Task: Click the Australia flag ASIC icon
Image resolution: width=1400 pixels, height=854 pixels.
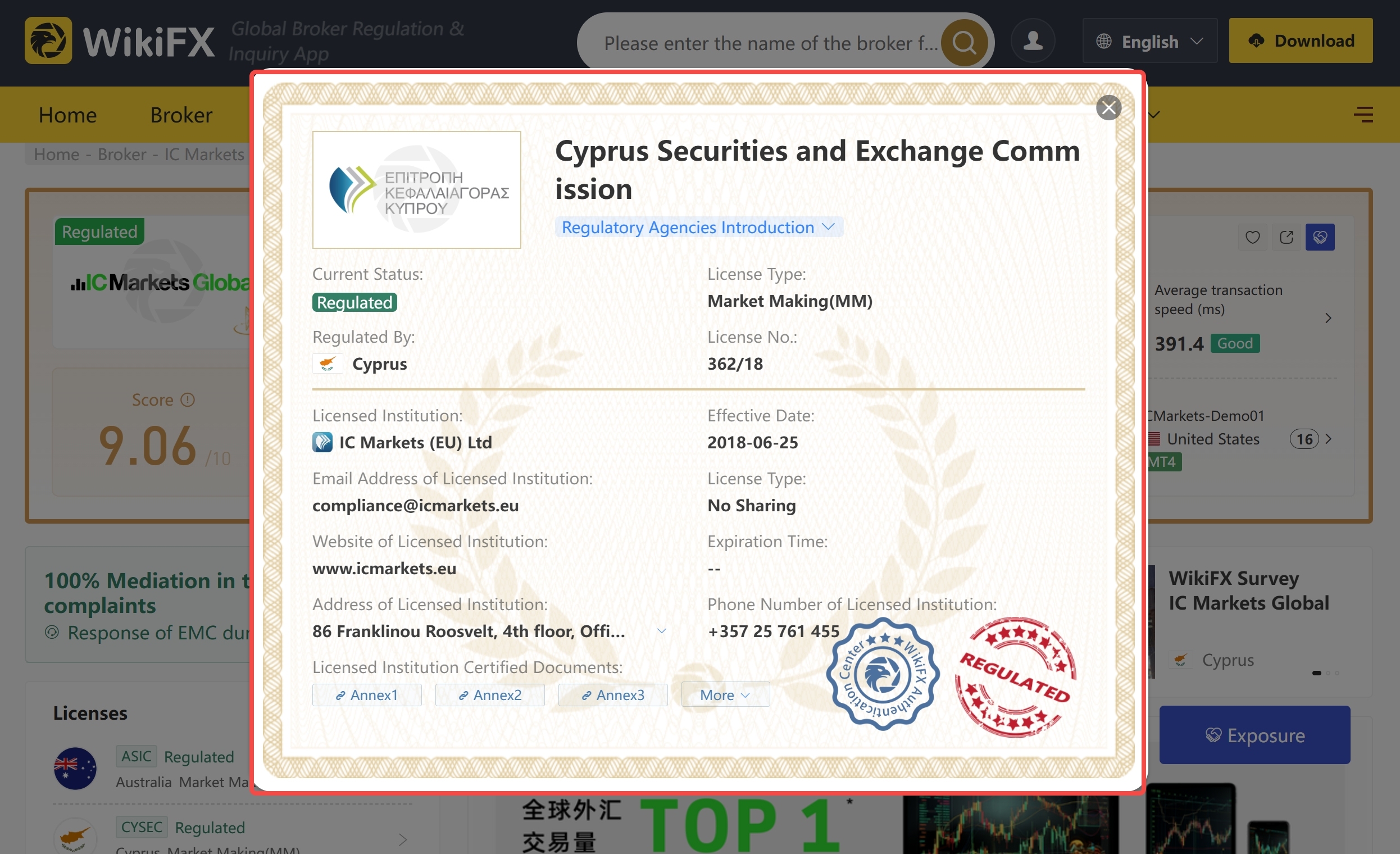Action: click(x=75, y=768)
